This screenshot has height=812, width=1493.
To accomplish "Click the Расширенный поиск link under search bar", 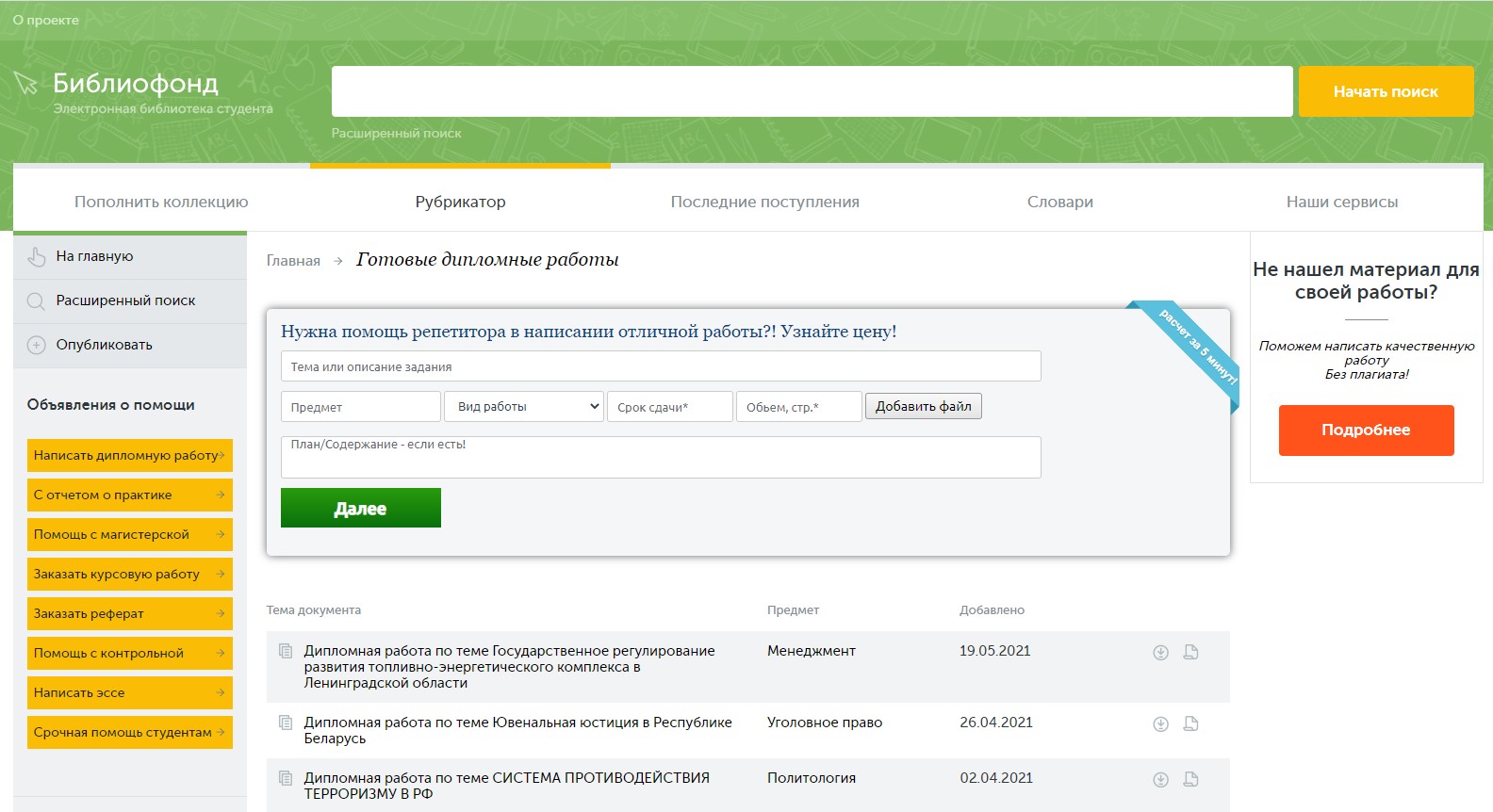I will tap(397, 133).
